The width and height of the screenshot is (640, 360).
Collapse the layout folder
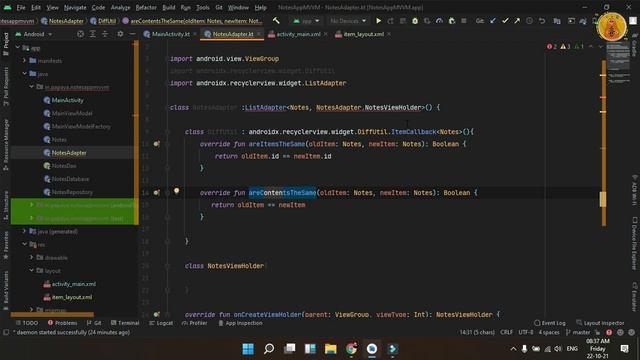coord(31,270)
